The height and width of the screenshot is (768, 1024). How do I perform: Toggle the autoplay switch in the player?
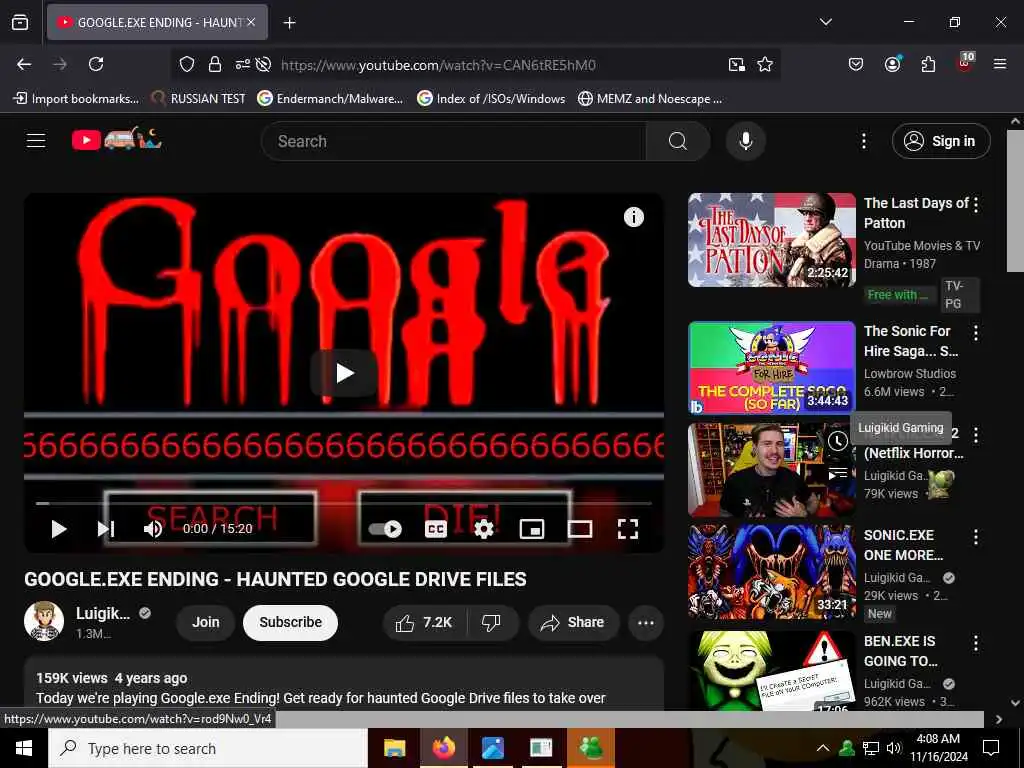click(384, 529)
